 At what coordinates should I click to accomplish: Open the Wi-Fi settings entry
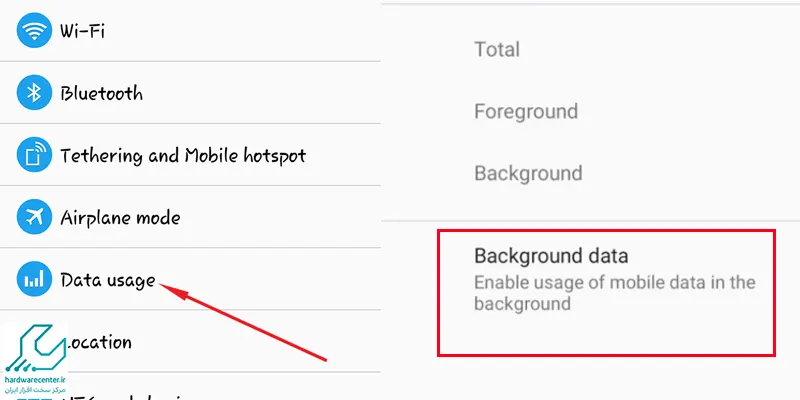[x=83, y=31]
